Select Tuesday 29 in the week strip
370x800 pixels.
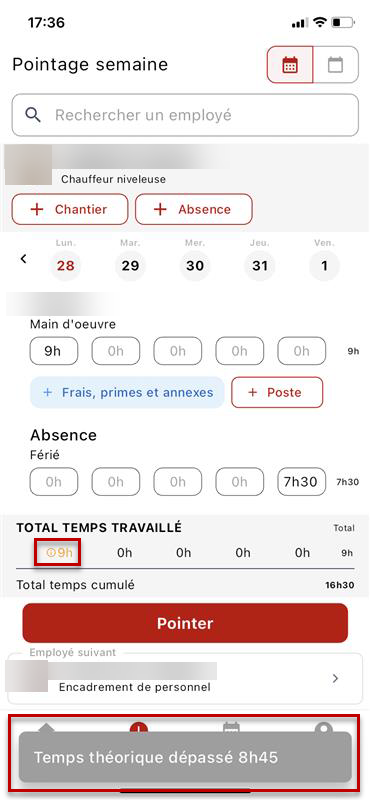pos(130,265)
